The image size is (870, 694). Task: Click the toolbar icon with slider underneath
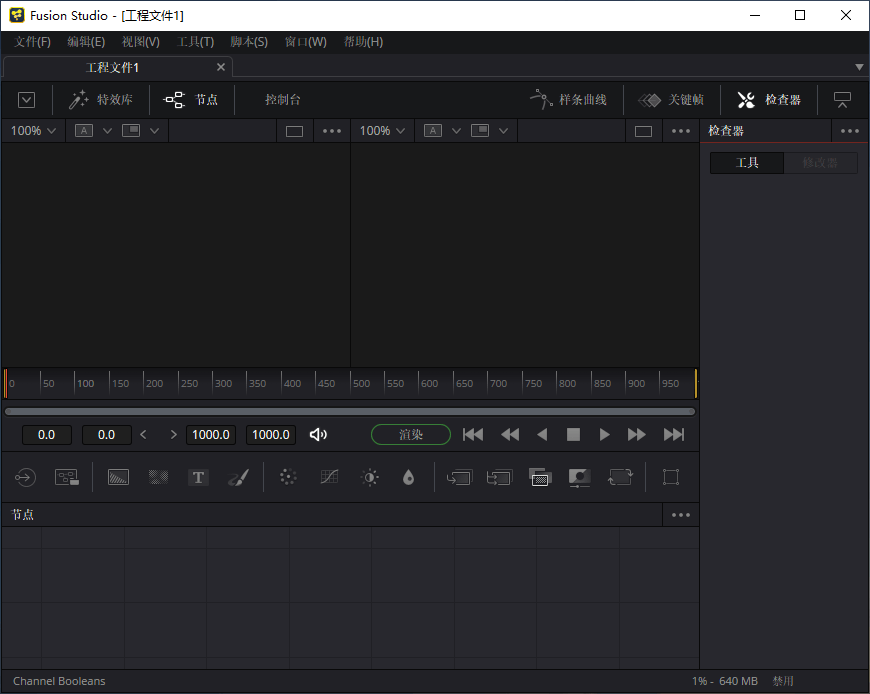click(x=580, y=478)
